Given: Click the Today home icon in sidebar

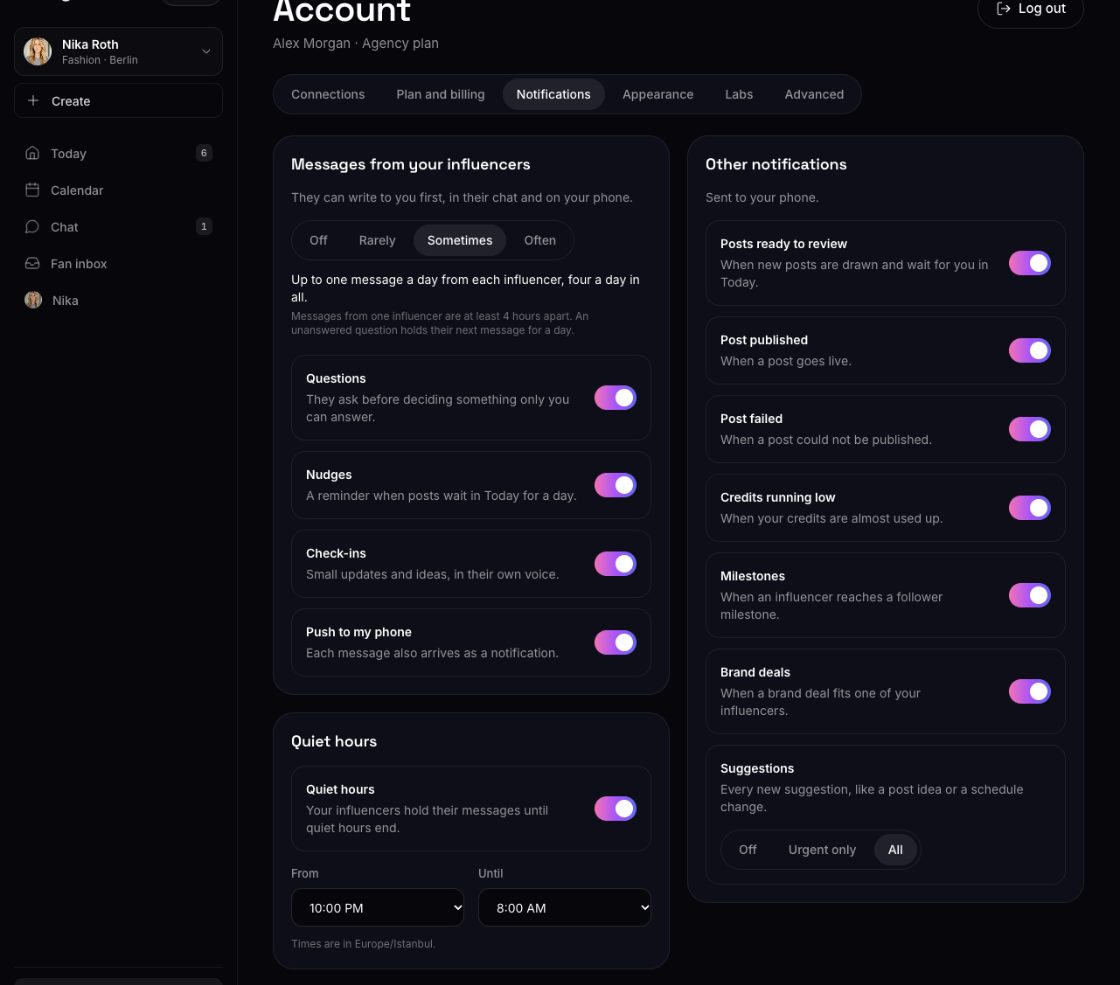Looking at the screenshot, I should click(x=32, y=153).
